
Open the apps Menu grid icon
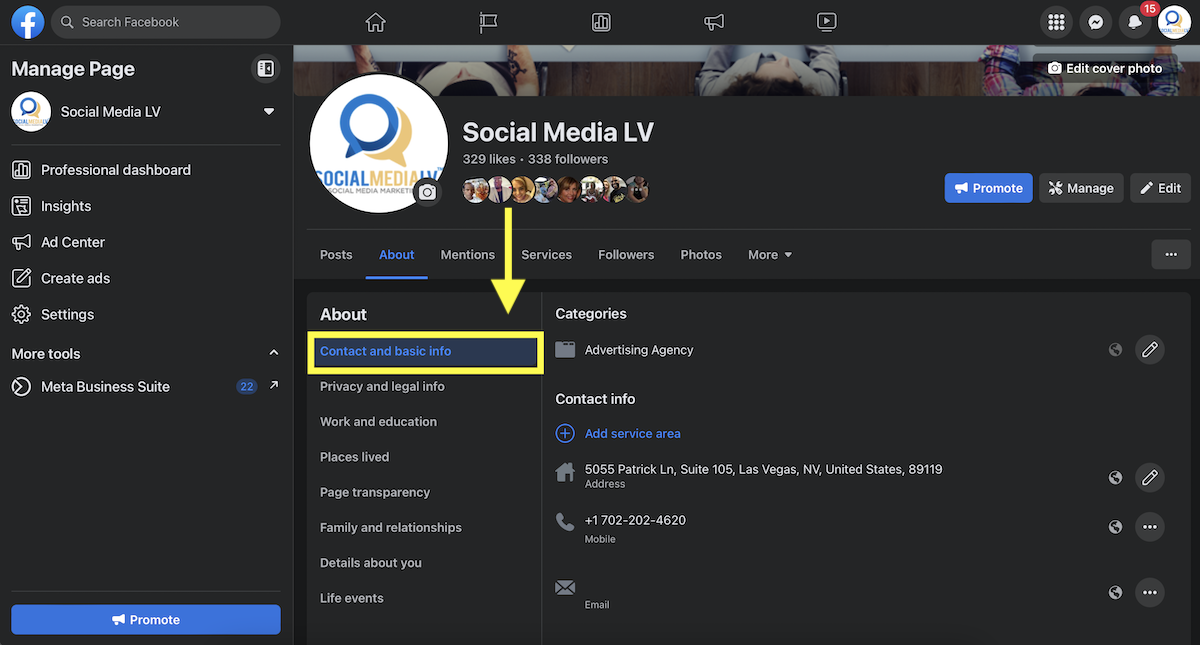1056,21
